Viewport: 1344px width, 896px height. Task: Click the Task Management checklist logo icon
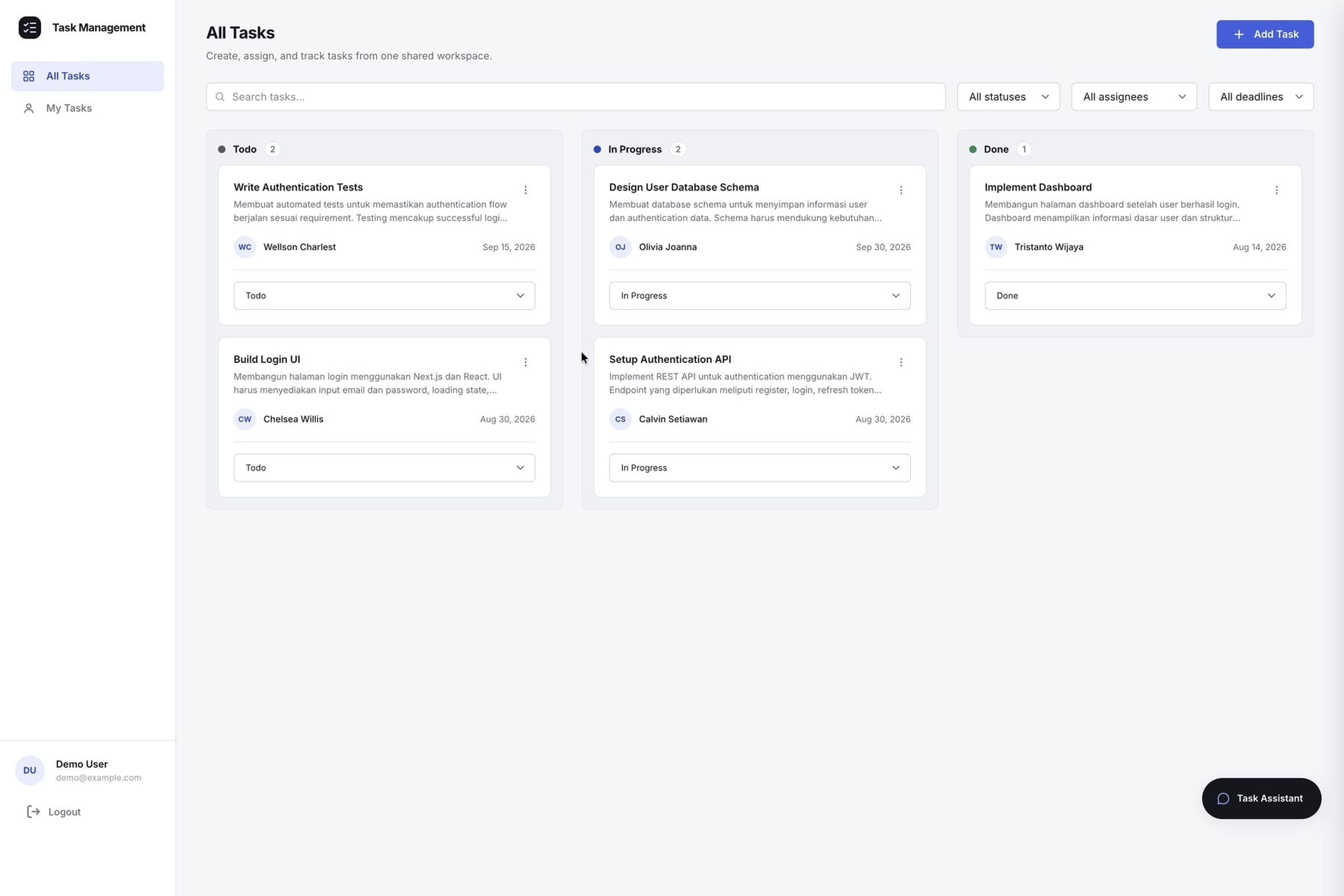click(x=30, y=27)
